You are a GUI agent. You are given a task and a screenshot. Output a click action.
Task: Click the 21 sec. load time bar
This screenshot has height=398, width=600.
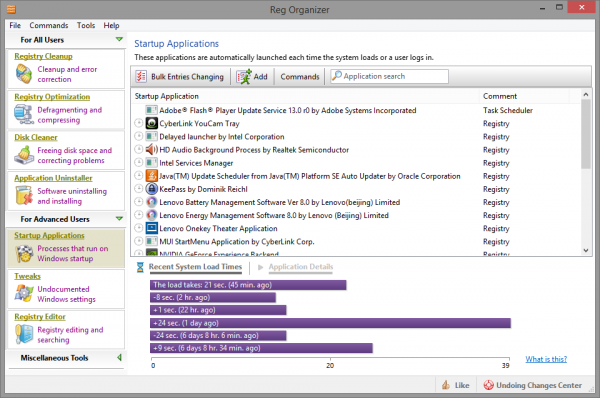[248, 285]
